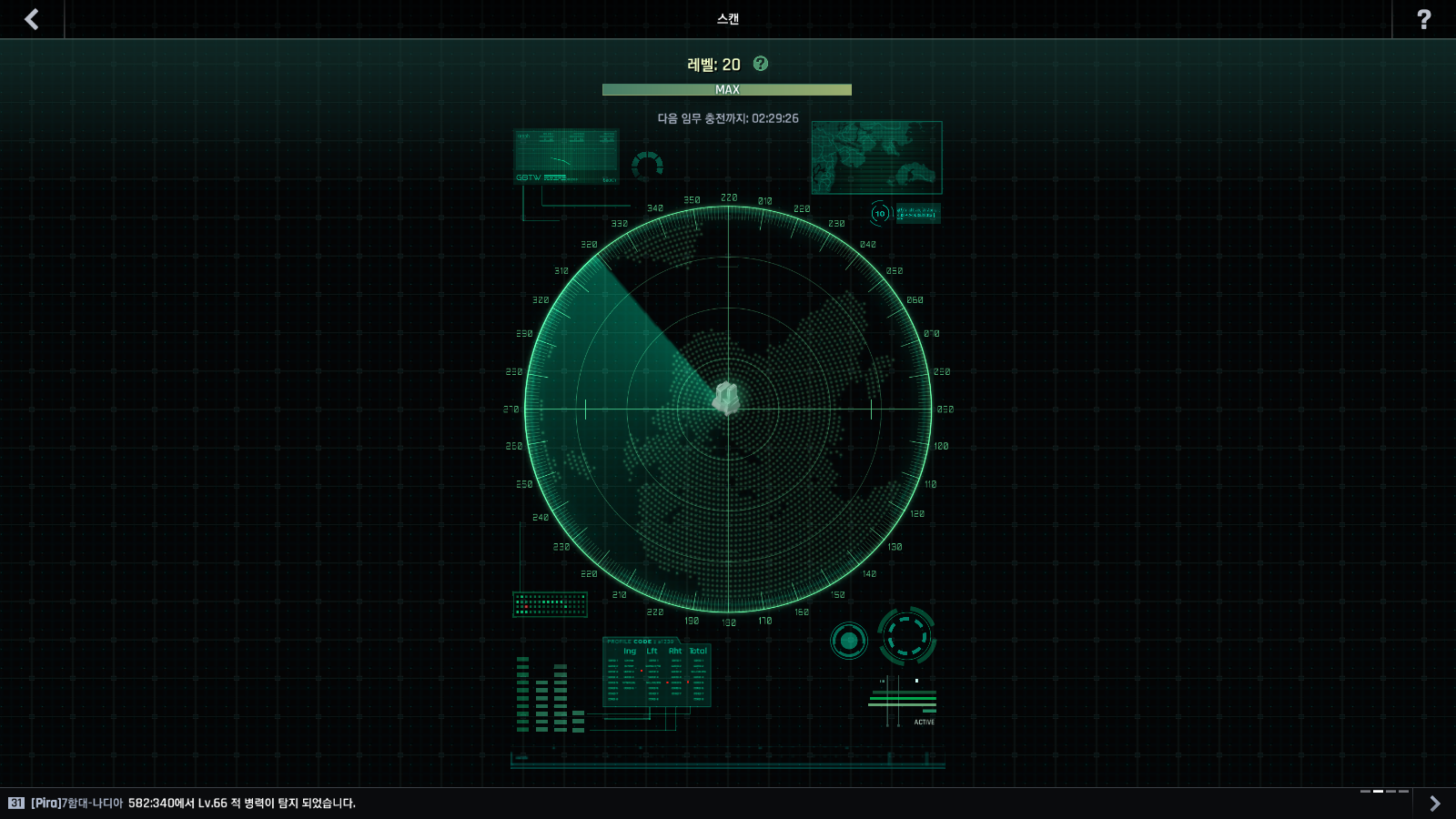Select the base icon at the radar center
The image size is (1456, 819).
[x=726, y=399]
